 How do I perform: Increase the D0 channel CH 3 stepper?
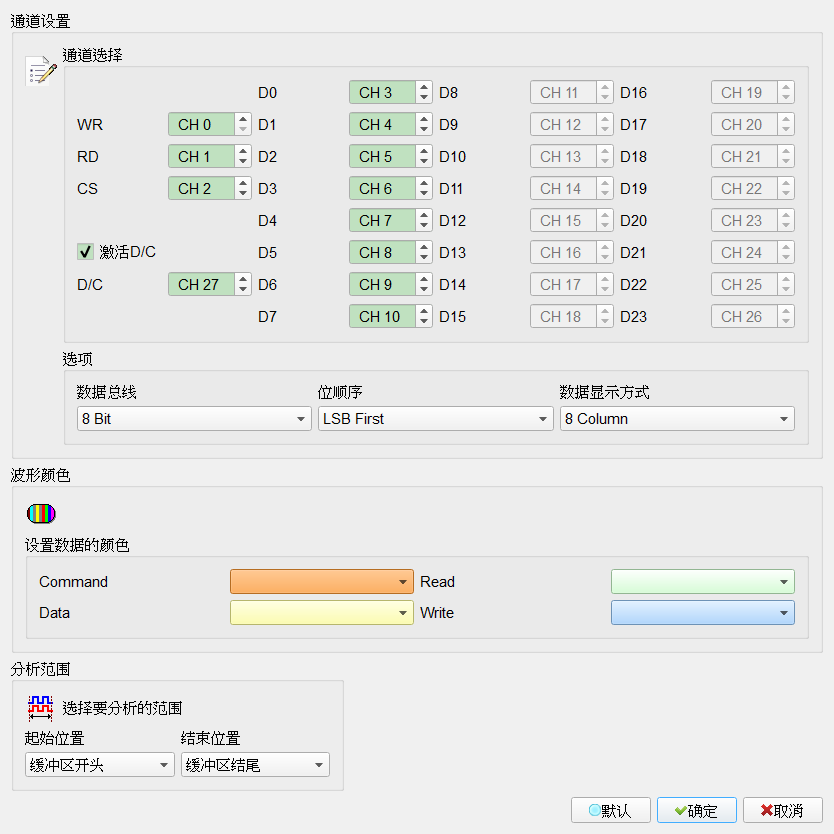coord(424,87)
